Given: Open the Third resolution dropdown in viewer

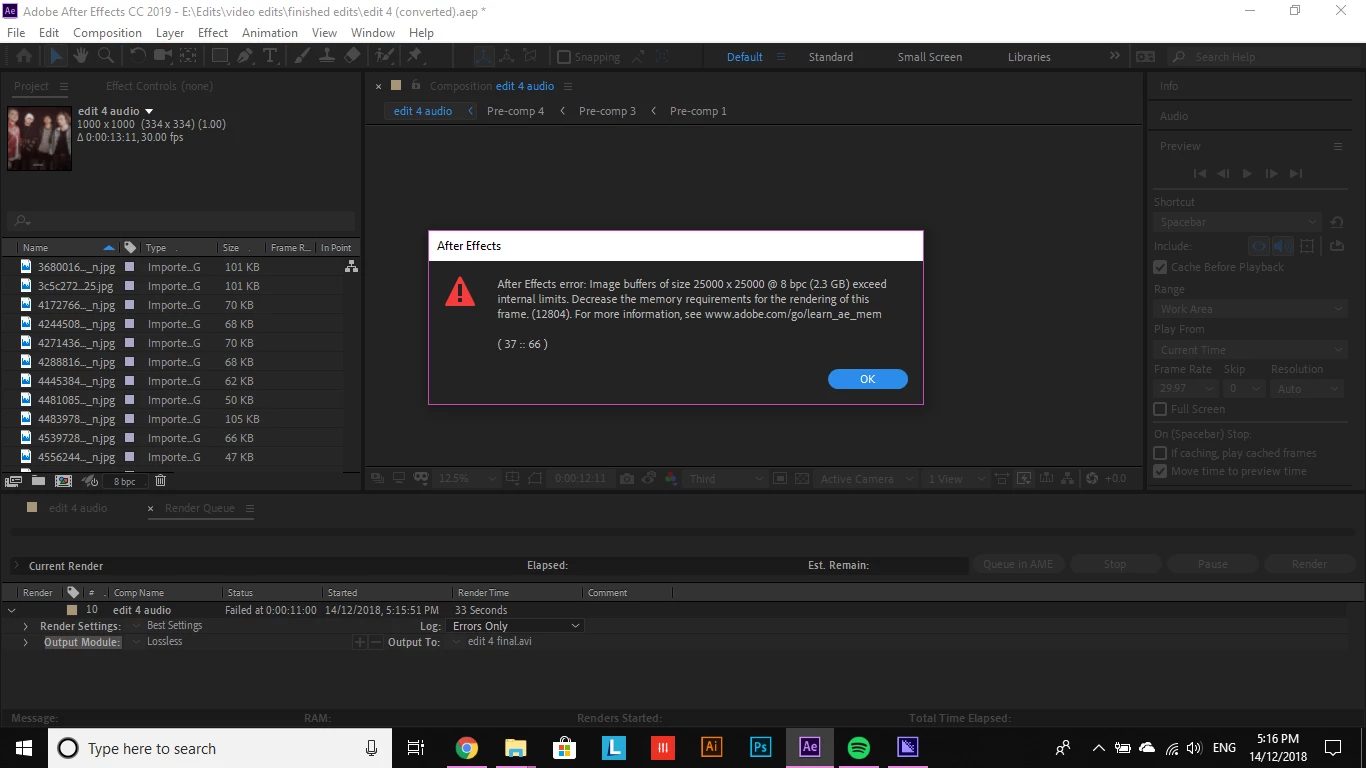Looking at the screenshot, I should click(x=726, y=479).
